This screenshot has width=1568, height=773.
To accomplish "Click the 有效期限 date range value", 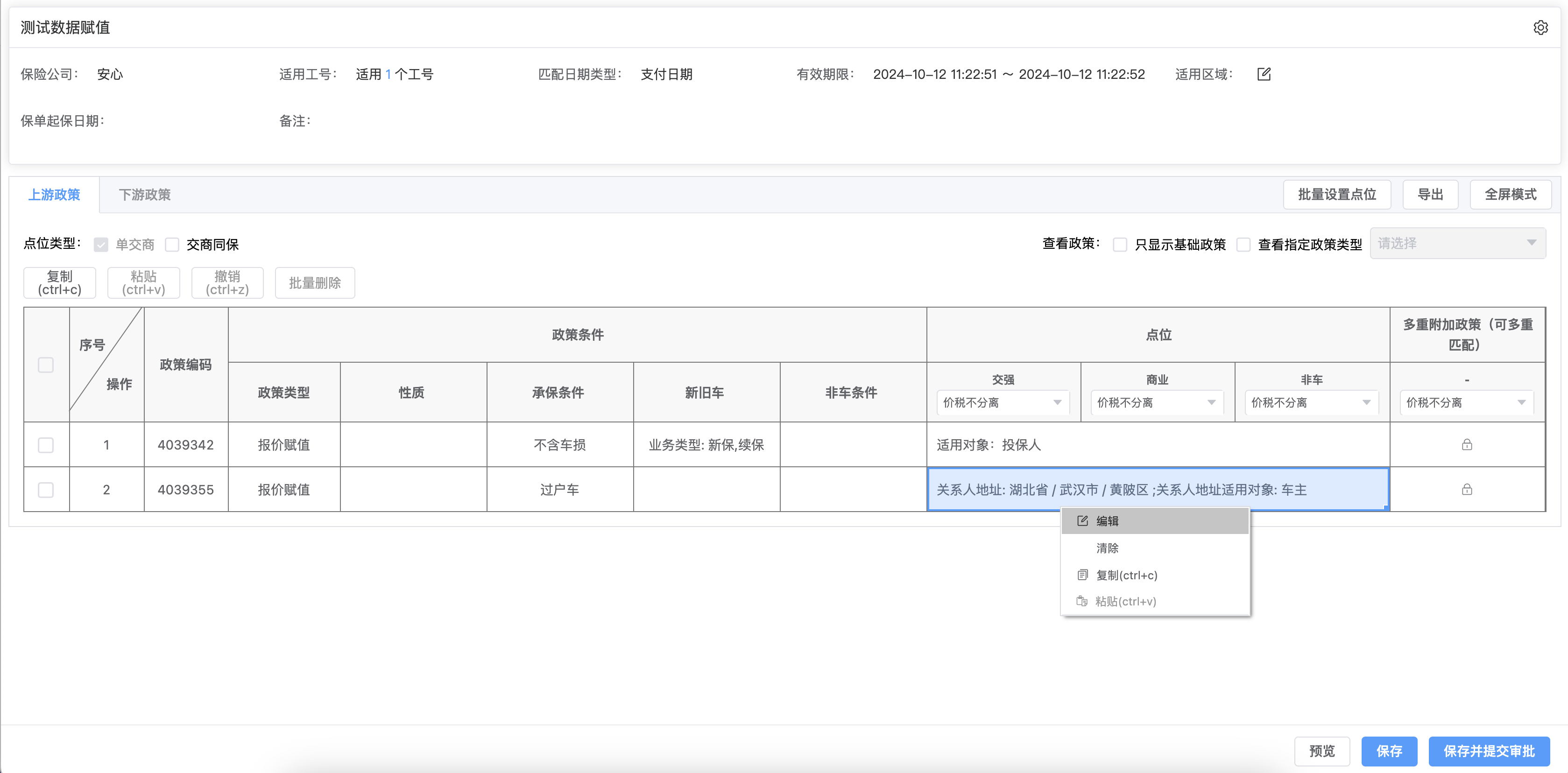I will click(1009, 74).
